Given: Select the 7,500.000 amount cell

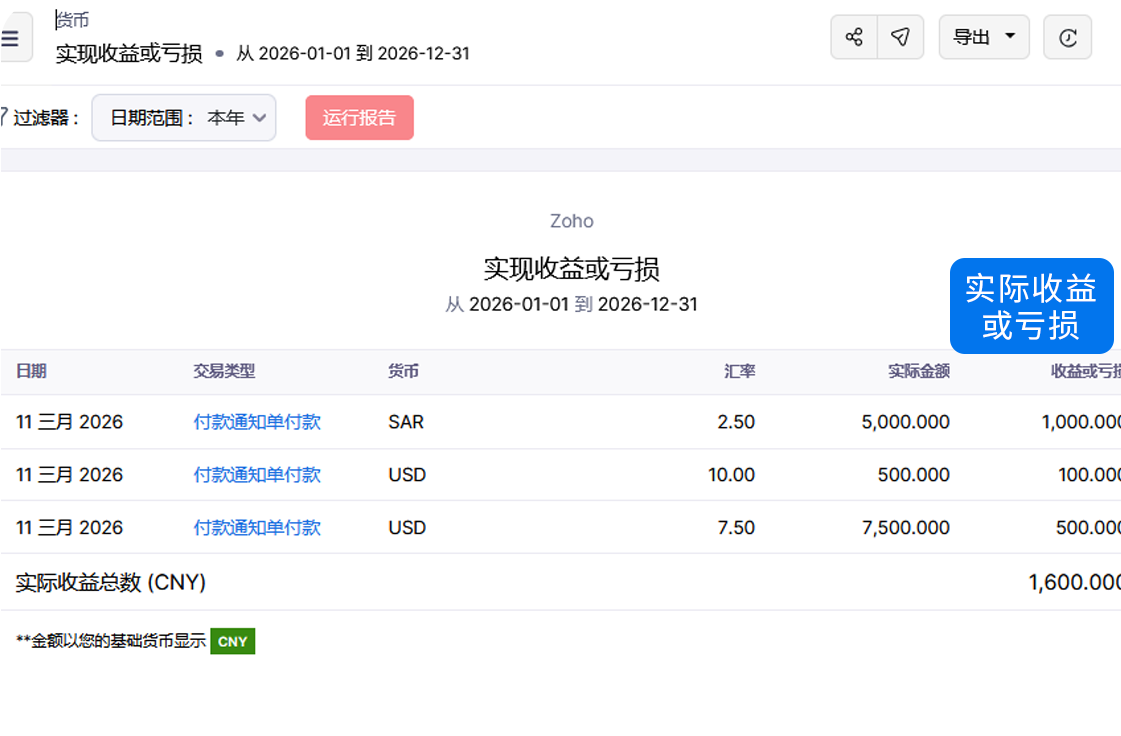Looking at the screenshot, I should pos(905,528).
